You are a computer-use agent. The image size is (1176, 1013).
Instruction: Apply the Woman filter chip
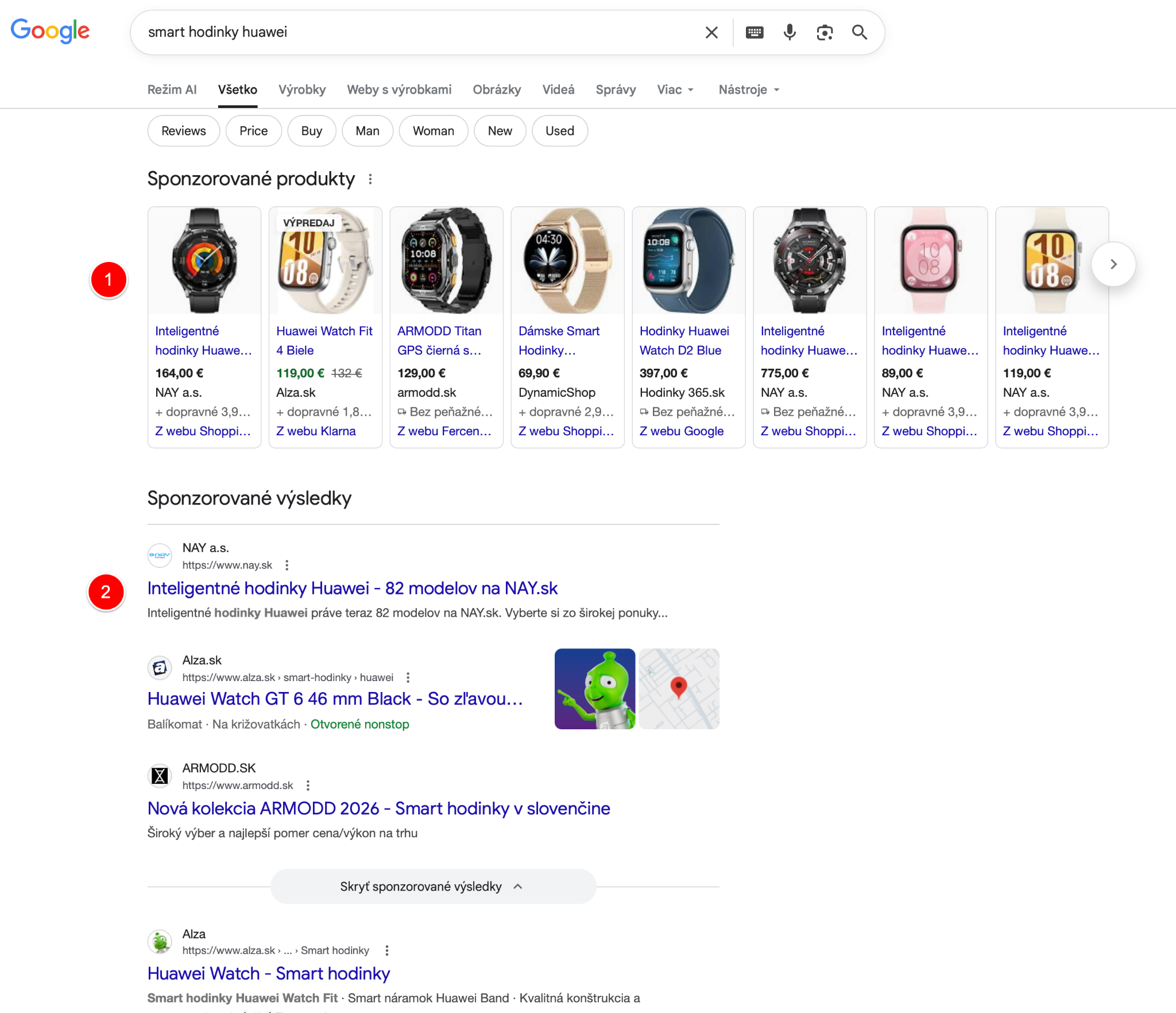[434, 131]
